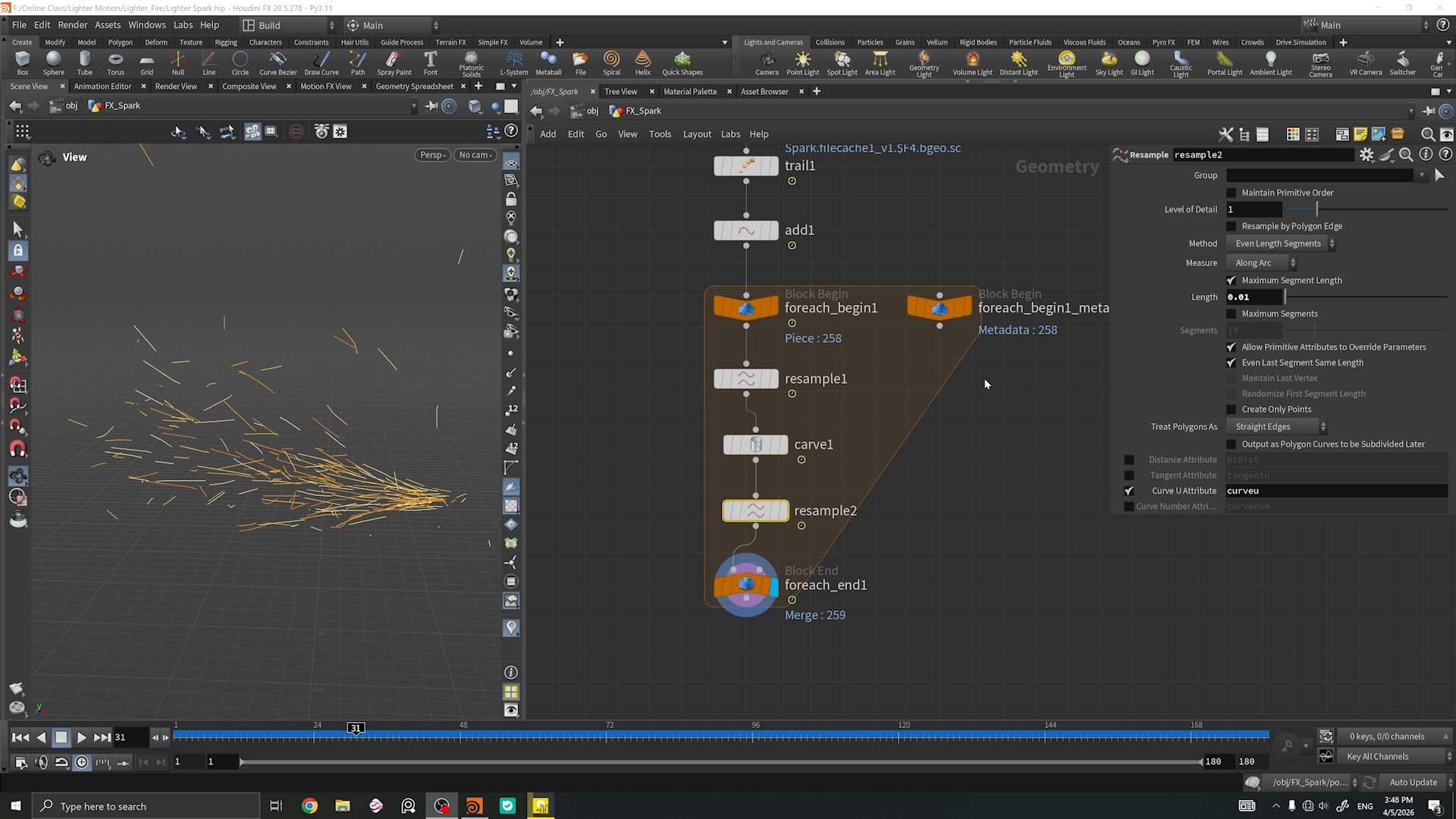Viewport: 1456px width, 819px height.
Task: Enable the Create Only Points checkbox
Action: coord(1232,409)
